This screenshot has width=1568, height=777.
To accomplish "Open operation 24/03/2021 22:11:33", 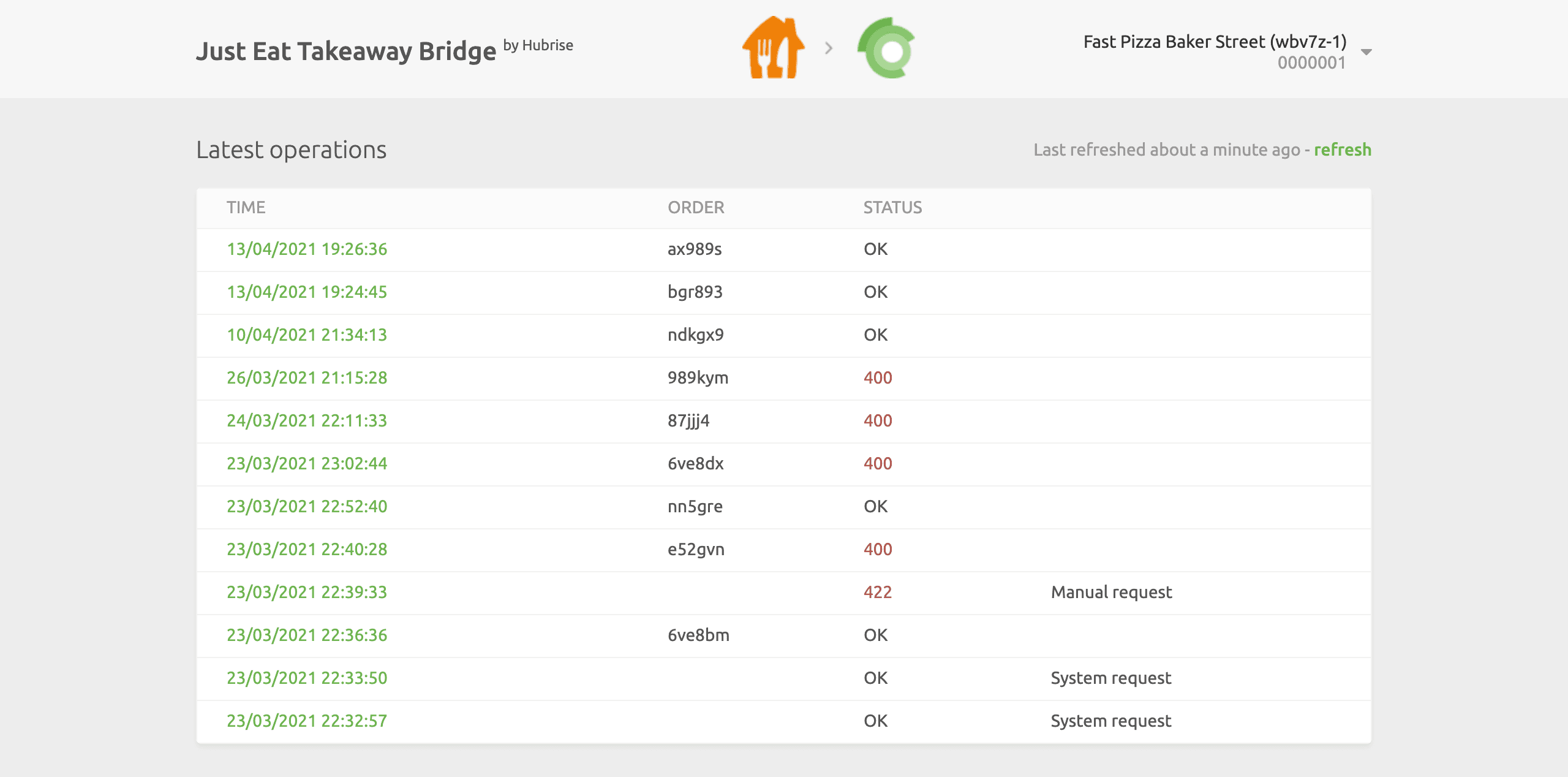I will [307, 420].
